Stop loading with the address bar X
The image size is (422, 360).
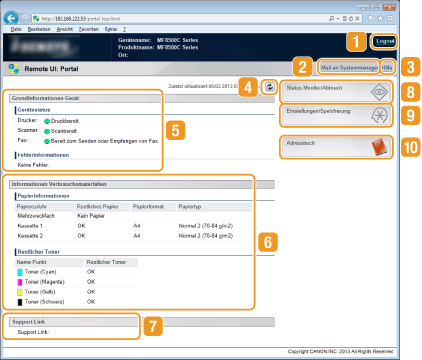tap(357, 18)
